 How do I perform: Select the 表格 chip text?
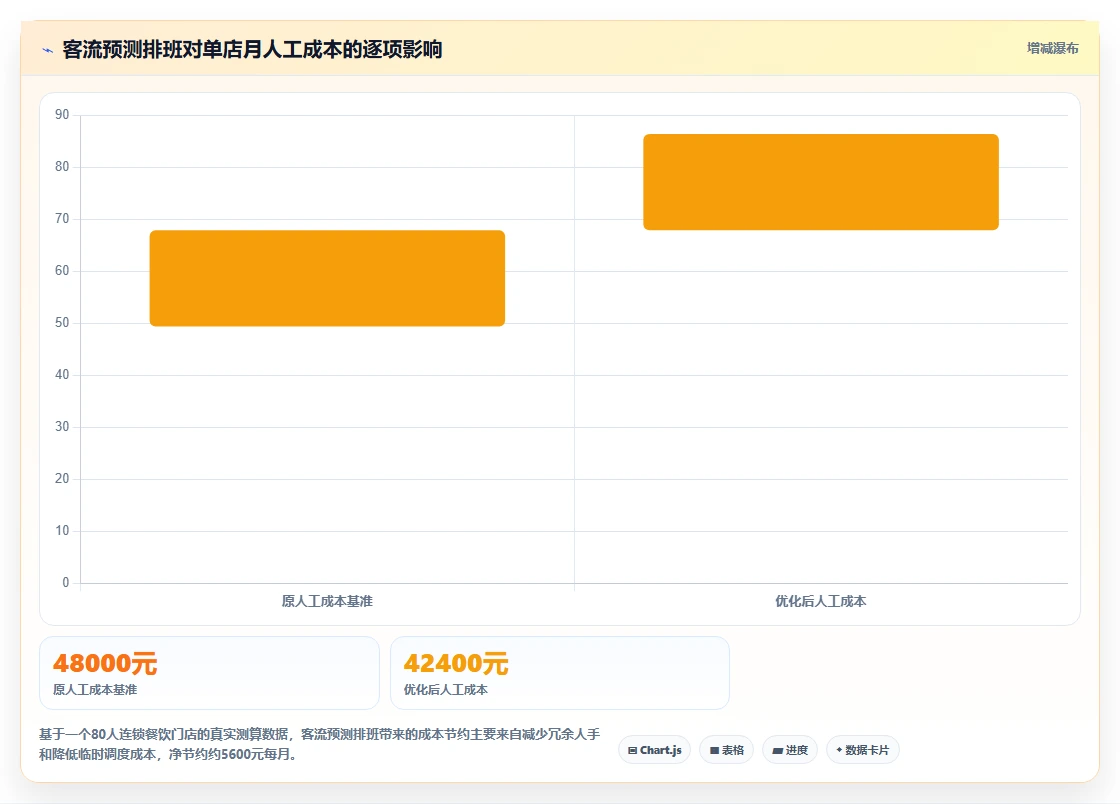click(732, 750)
